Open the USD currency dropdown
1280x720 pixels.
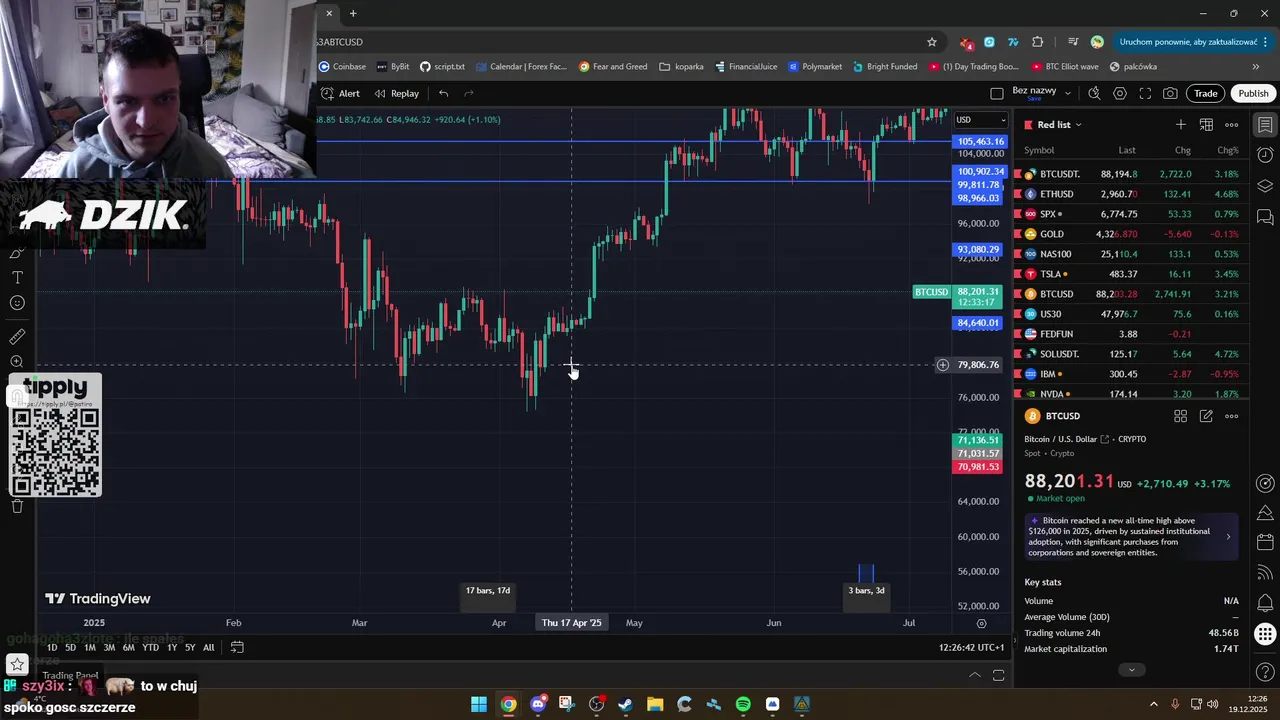[x=980, y=120]
